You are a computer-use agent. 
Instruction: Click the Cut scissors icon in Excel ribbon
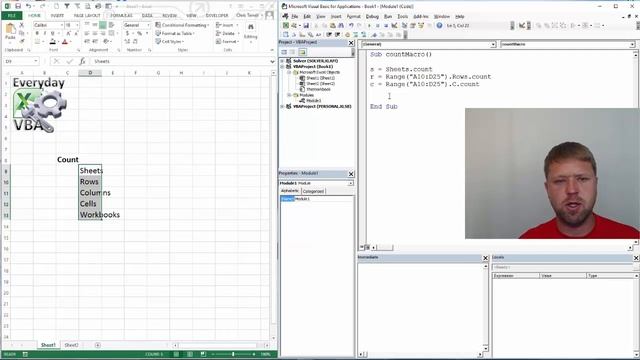pyautogui.click(x=22, y=25)
